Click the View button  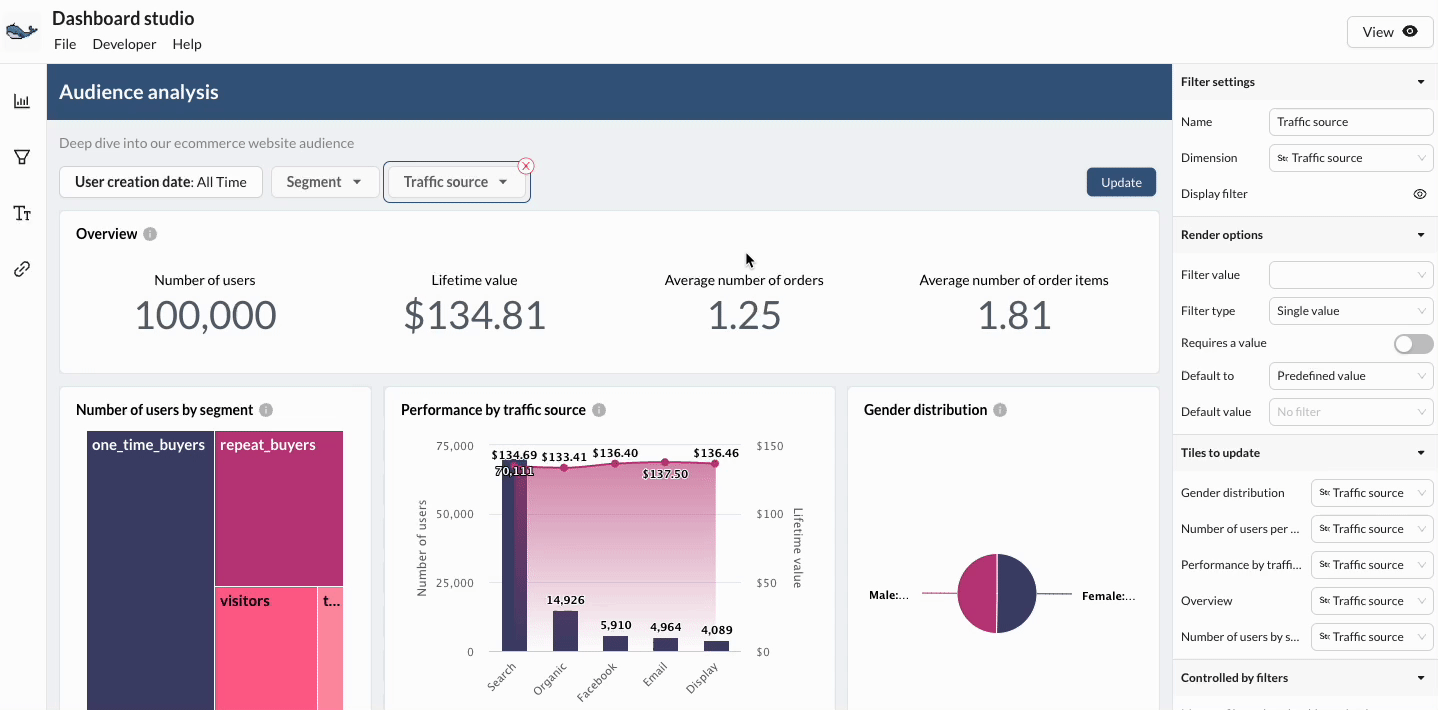click(1389, 32)
